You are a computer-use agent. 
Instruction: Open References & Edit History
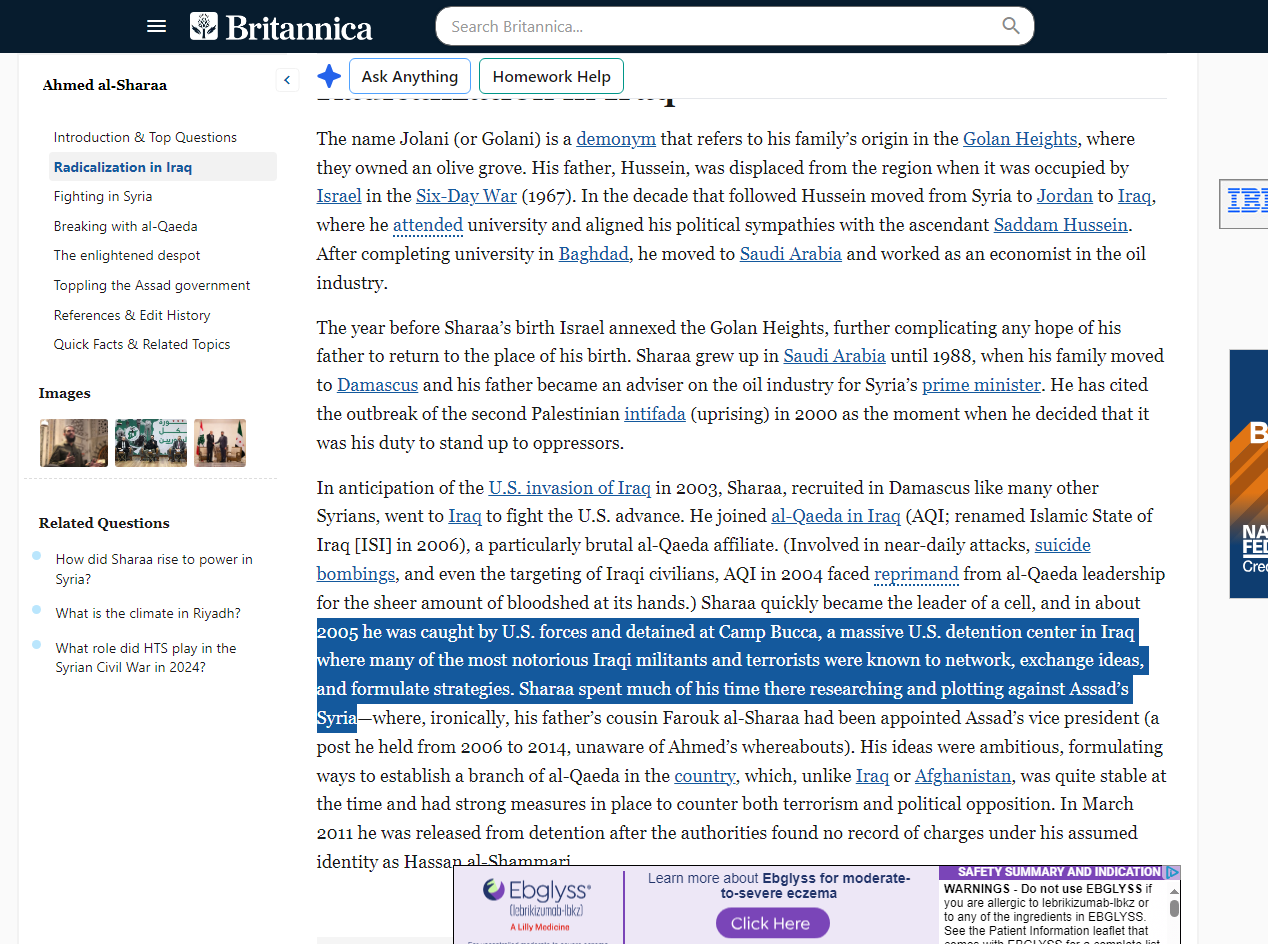132,315
